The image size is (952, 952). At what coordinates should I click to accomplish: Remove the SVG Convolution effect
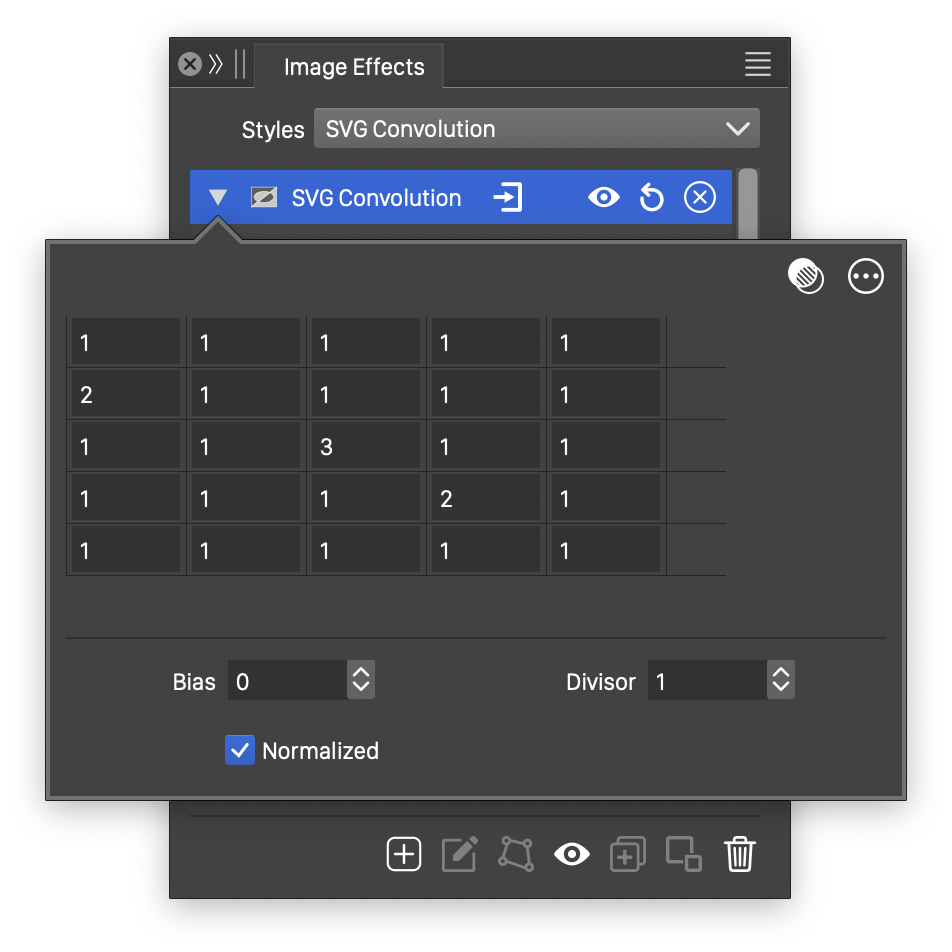pos(700,198)
